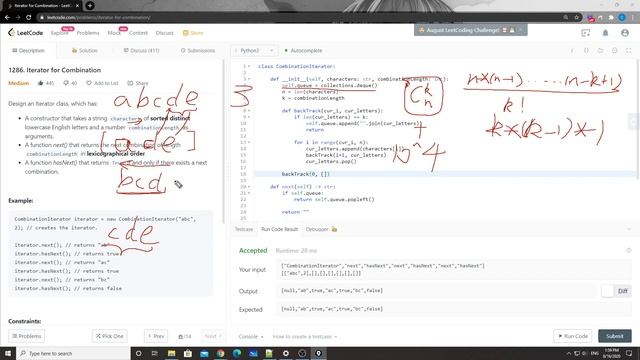640x360 pixels.
Task: Open the Python3 language dropdown
Action: [x=255, y=51]
